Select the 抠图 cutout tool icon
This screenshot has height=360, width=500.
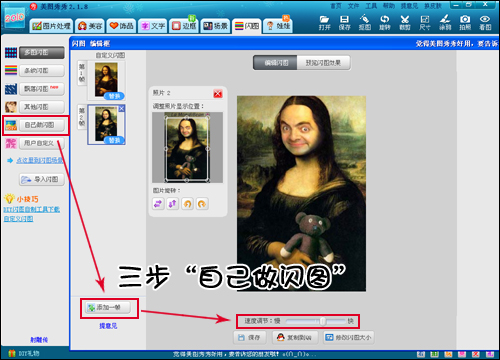point(364,23)
